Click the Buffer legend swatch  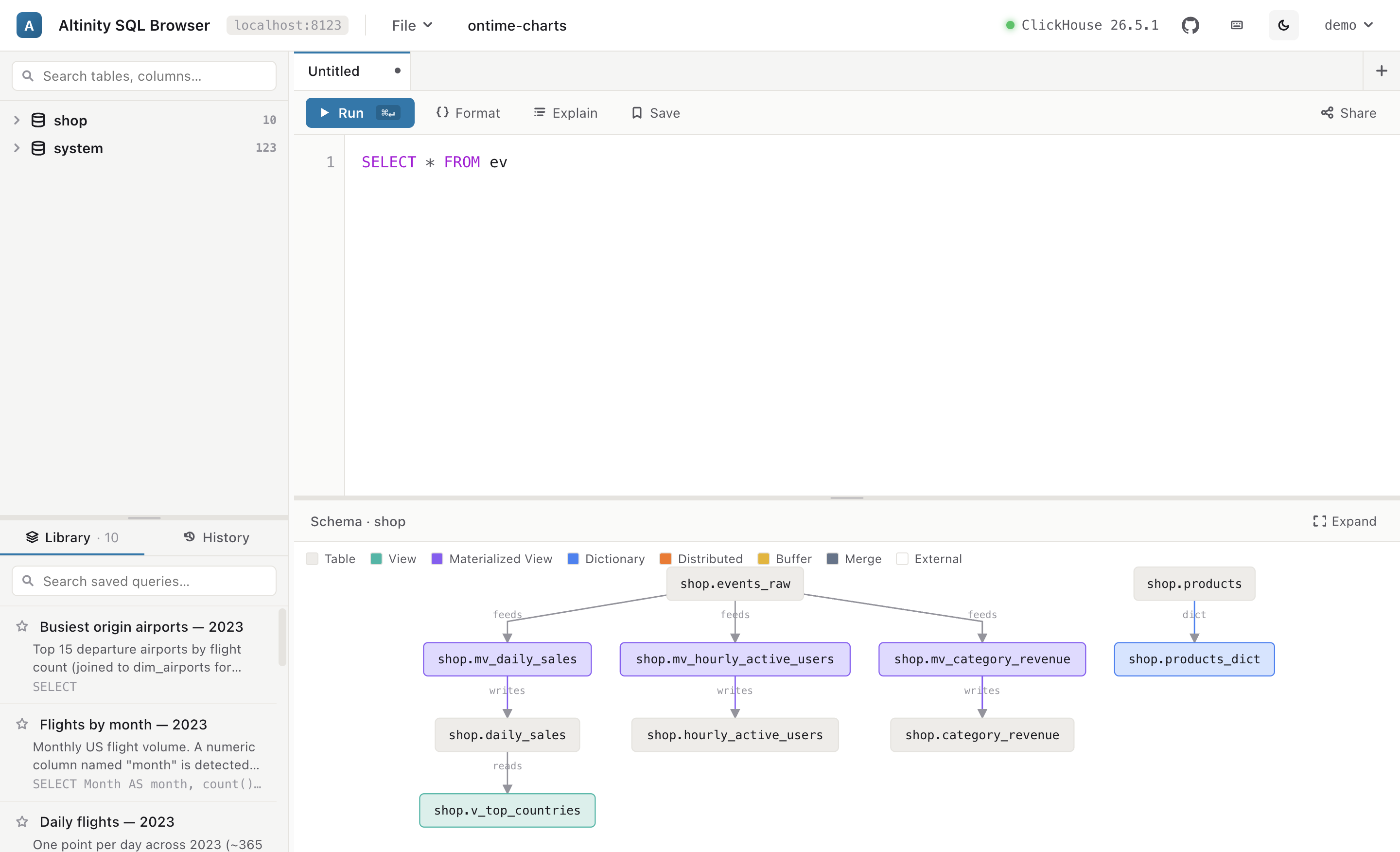764,559
